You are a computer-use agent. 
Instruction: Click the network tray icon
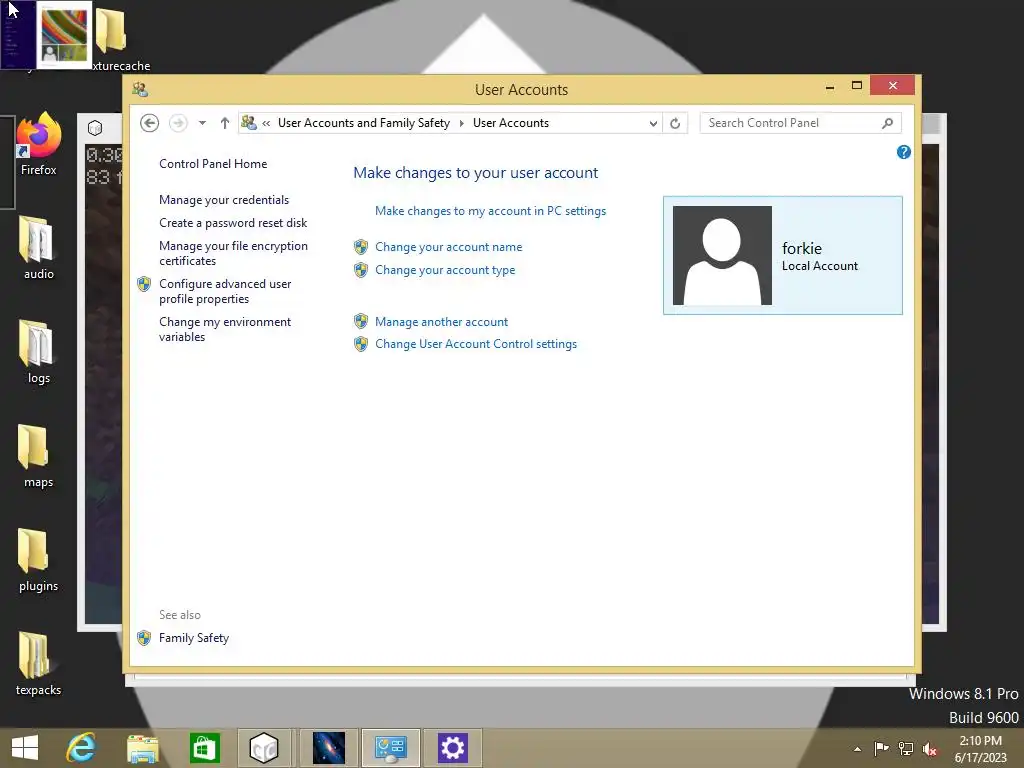(906, 748)
